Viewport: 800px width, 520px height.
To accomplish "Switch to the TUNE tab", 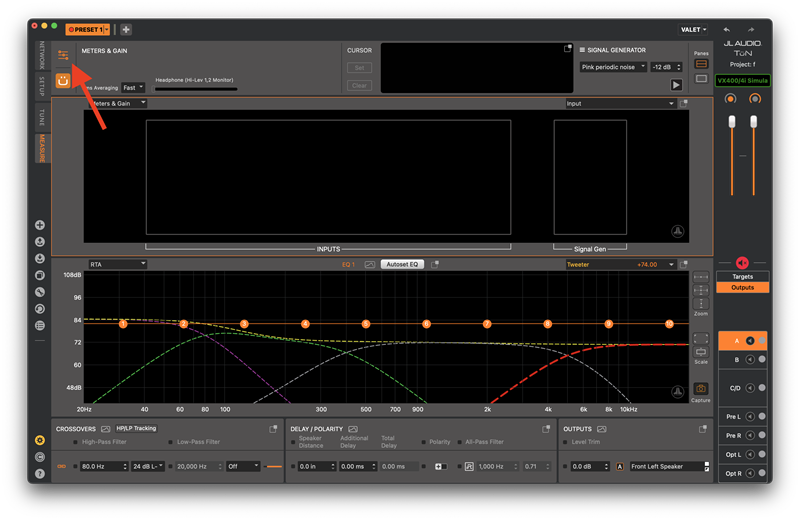I will 42,117.
